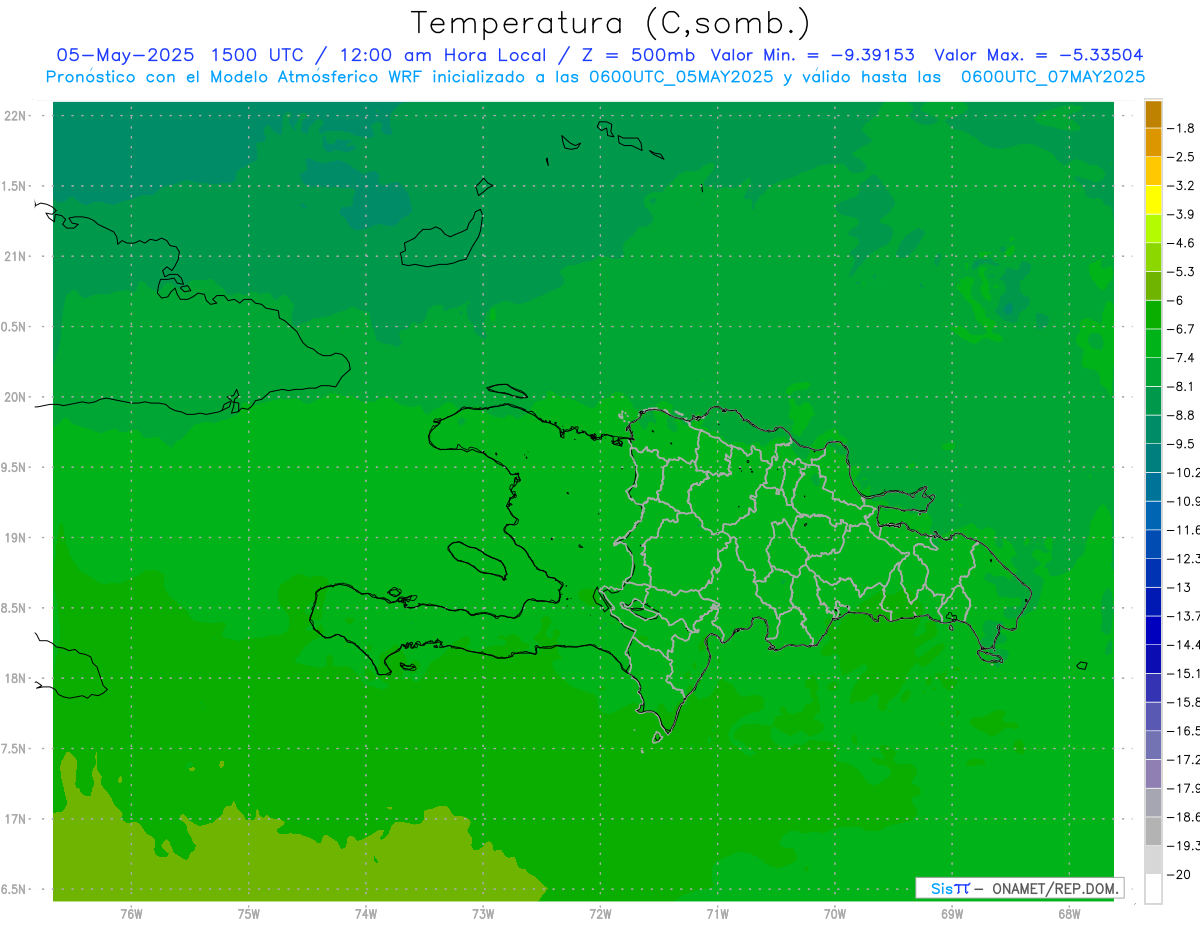Click the lavender swatch between -17.2 and -17.9
The height and width of the screenshot is (927, 1200).
(1153, 774)
